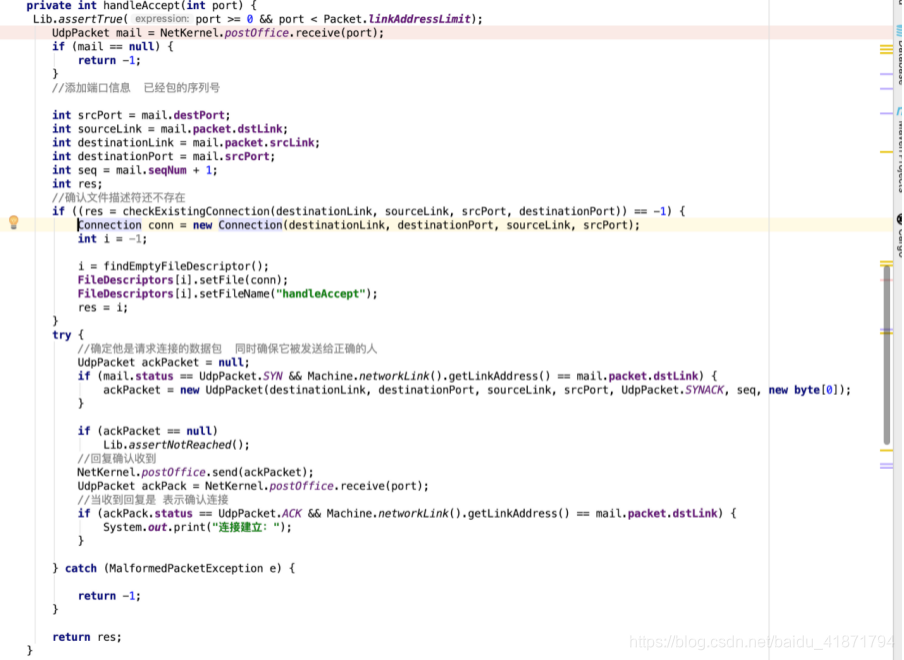Click 'assertNotReached()' call
This screenshot has height=660, width=904.
tap(186, 445)
